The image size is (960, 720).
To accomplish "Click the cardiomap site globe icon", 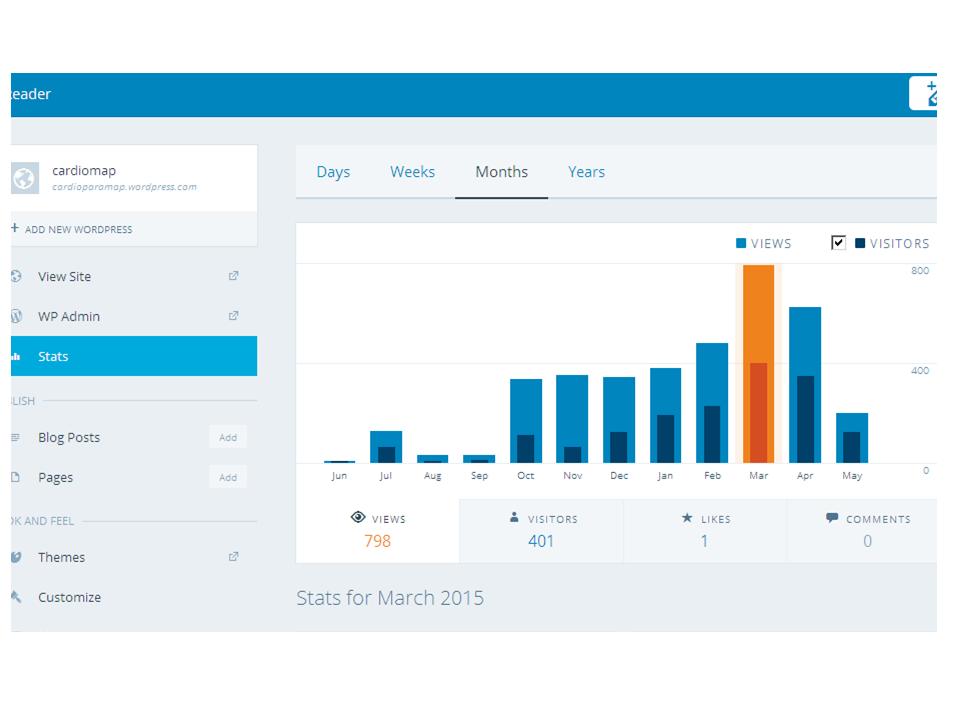I will click(24, 179).
